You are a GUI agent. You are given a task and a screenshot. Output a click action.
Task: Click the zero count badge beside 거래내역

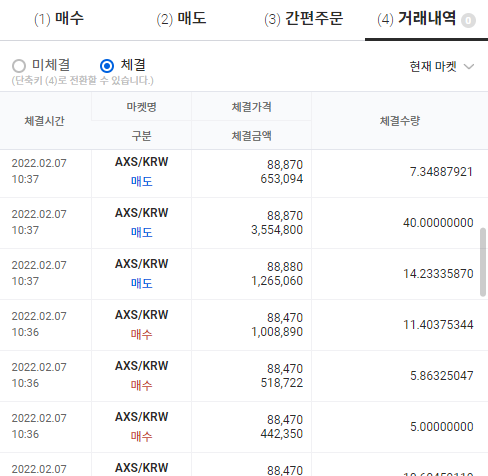point(468,21)
